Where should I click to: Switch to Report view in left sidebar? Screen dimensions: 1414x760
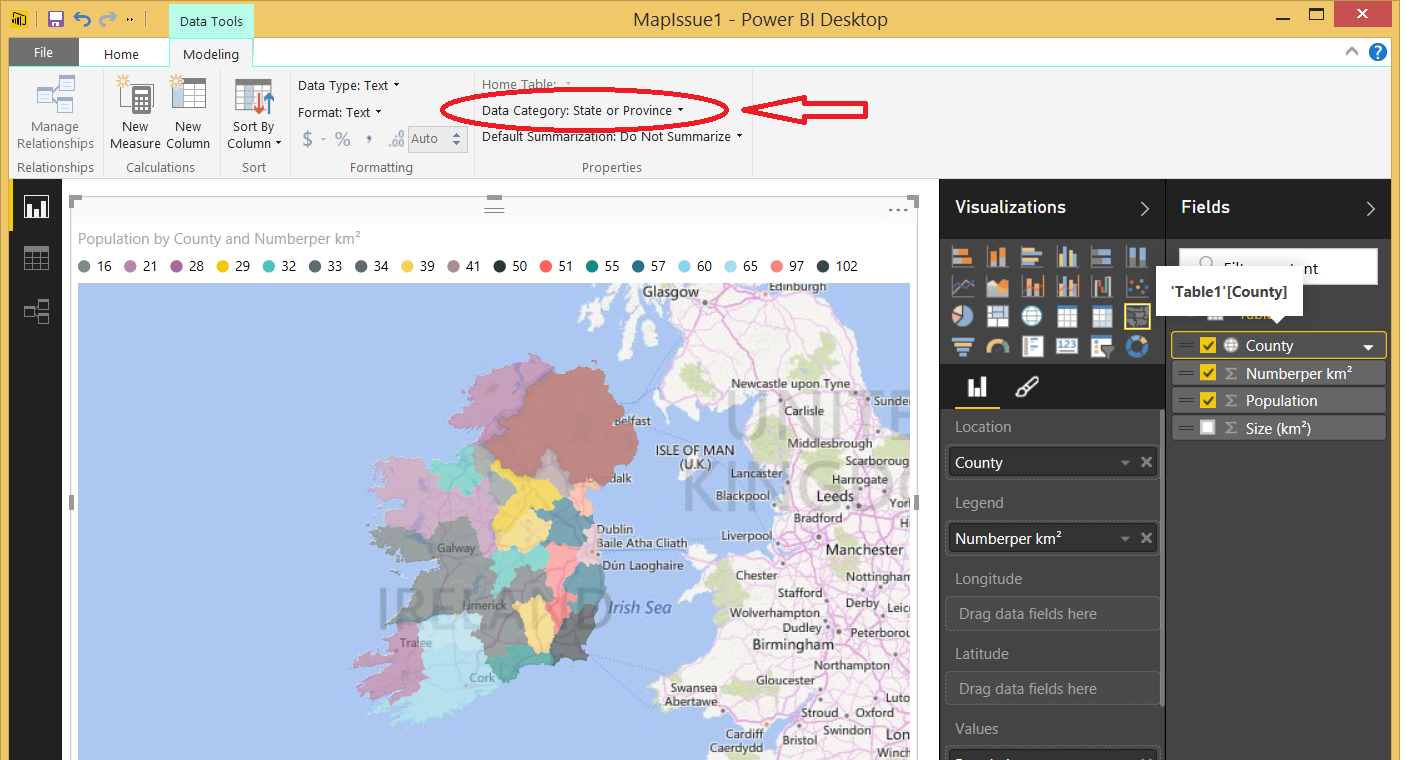tap(36, 207)
